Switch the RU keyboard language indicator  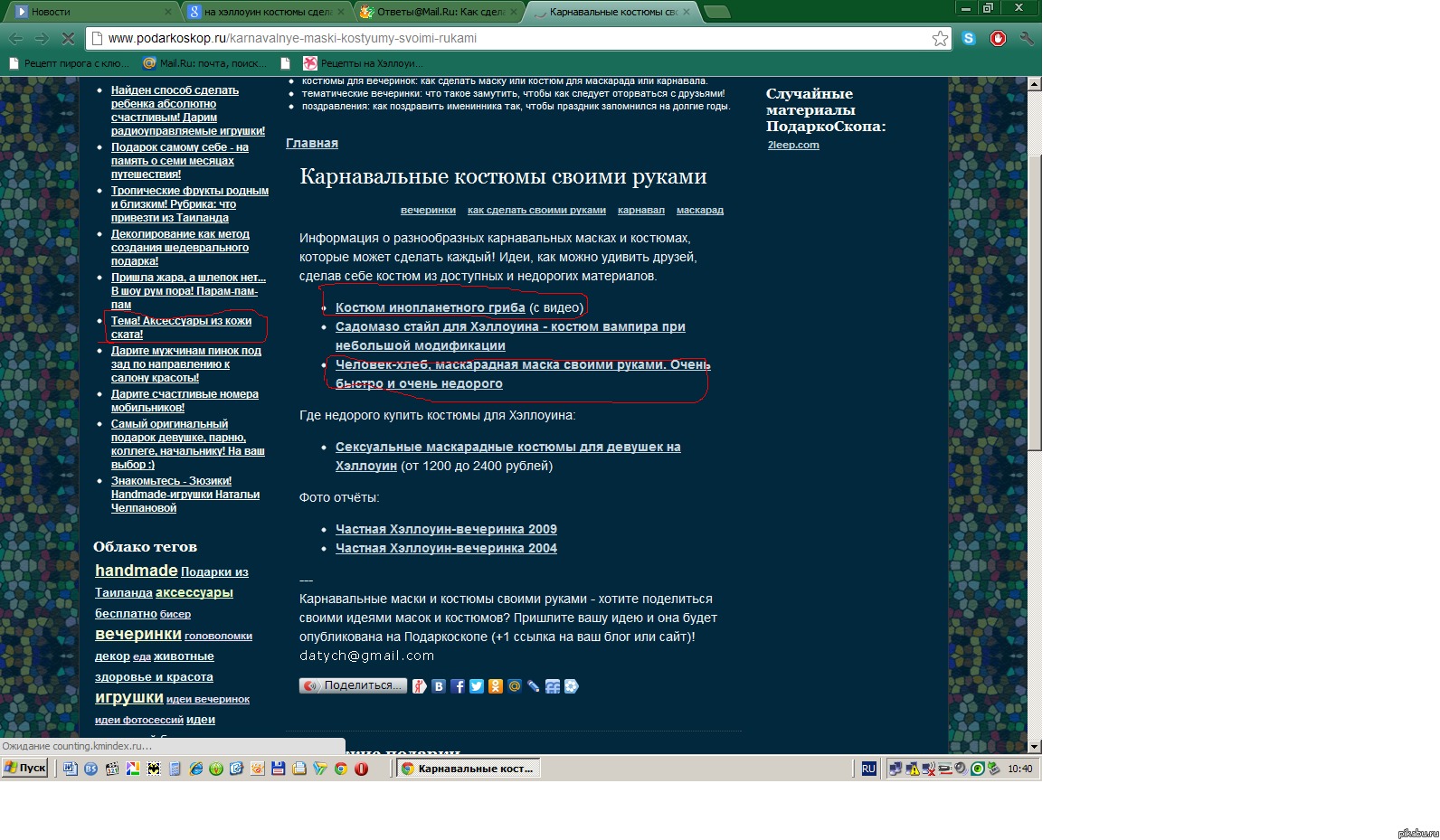tap(868, 769)
